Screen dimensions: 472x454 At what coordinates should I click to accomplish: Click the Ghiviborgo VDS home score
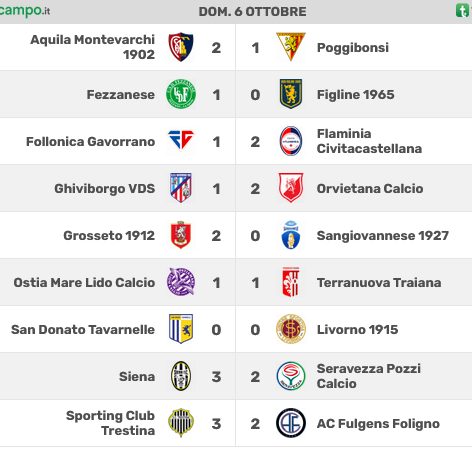[x=216, y=189]
